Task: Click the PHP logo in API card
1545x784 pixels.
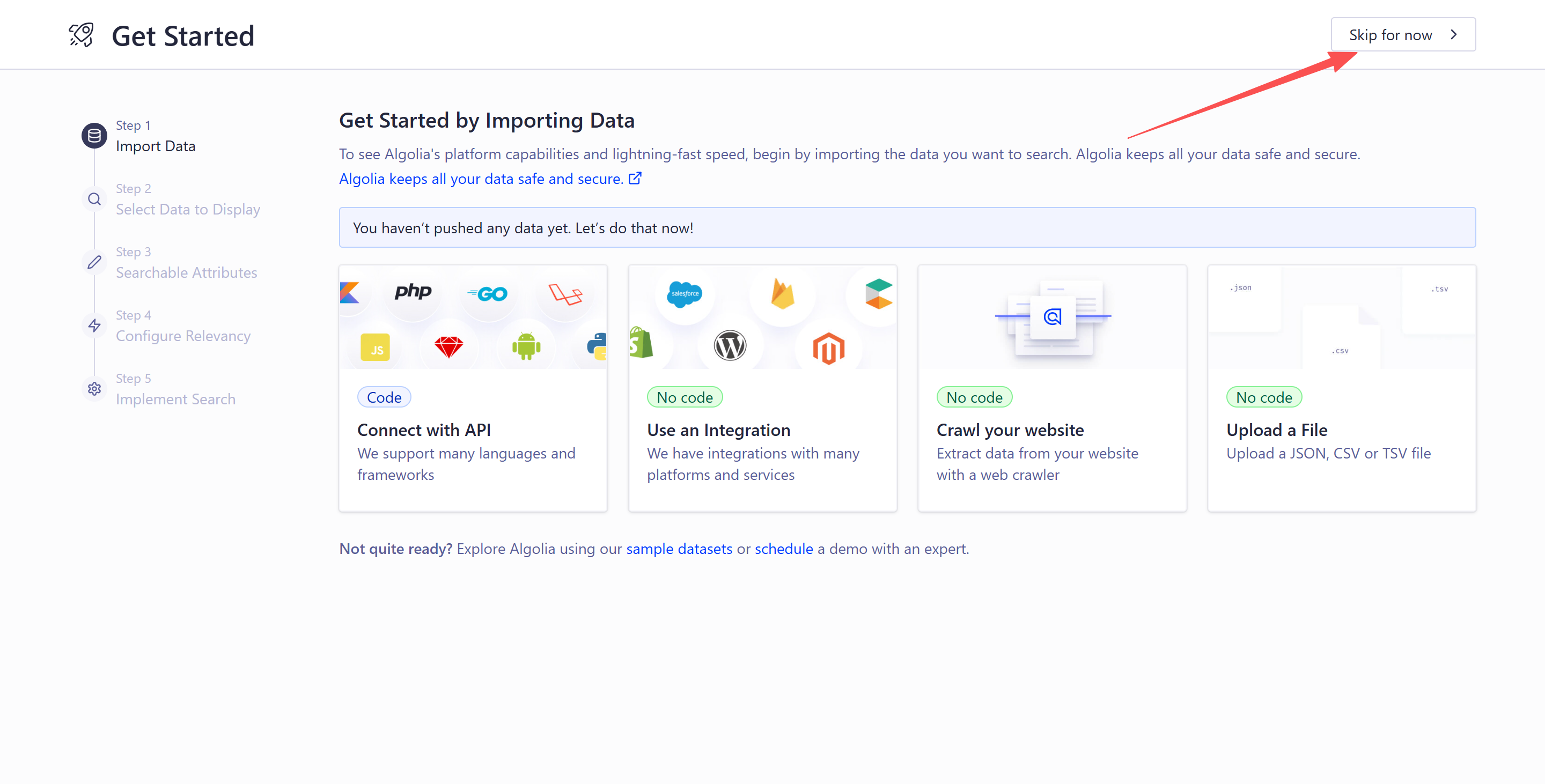Action: pyautogui.click(x=413, y=292)
